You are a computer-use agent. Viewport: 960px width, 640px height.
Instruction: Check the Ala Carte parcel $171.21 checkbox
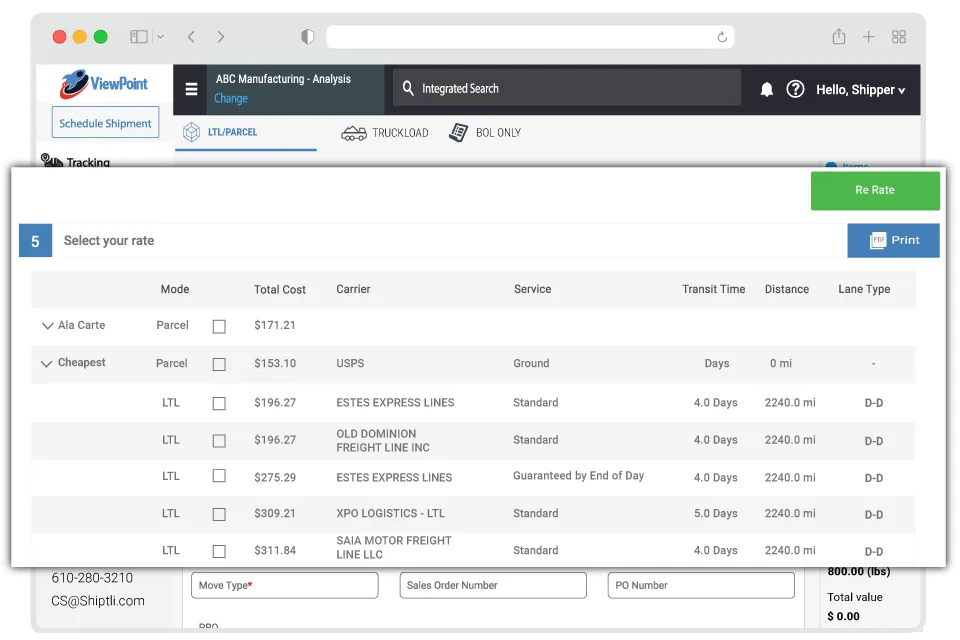click(x=219, y=325)
